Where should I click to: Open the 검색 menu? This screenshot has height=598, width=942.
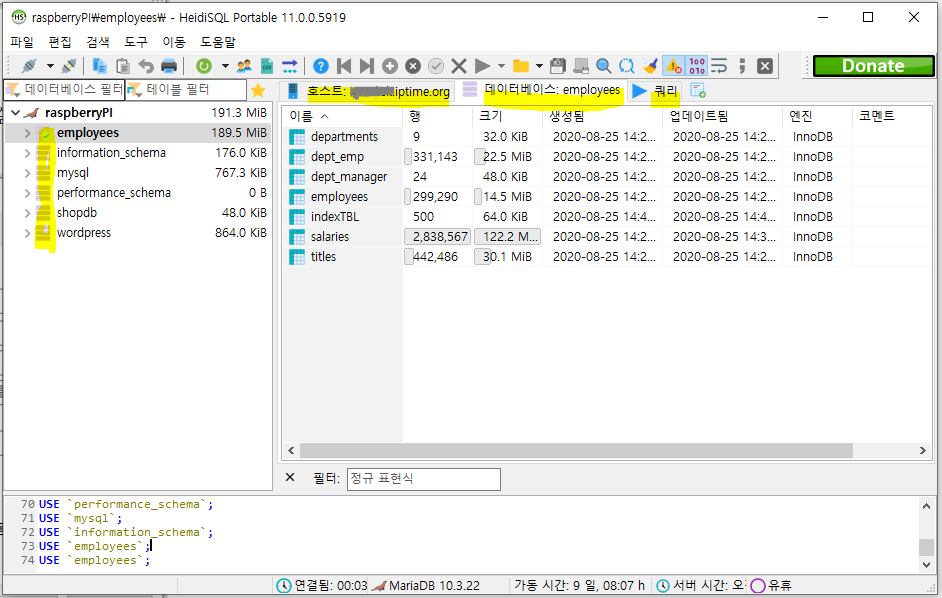click(98, 42)
